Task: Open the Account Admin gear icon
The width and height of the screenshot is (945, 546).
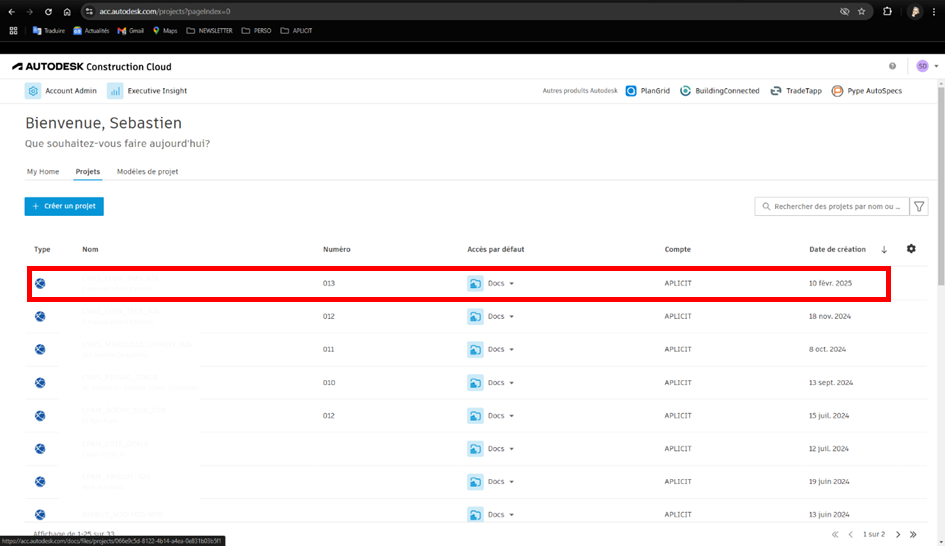Action: [33, 91]
